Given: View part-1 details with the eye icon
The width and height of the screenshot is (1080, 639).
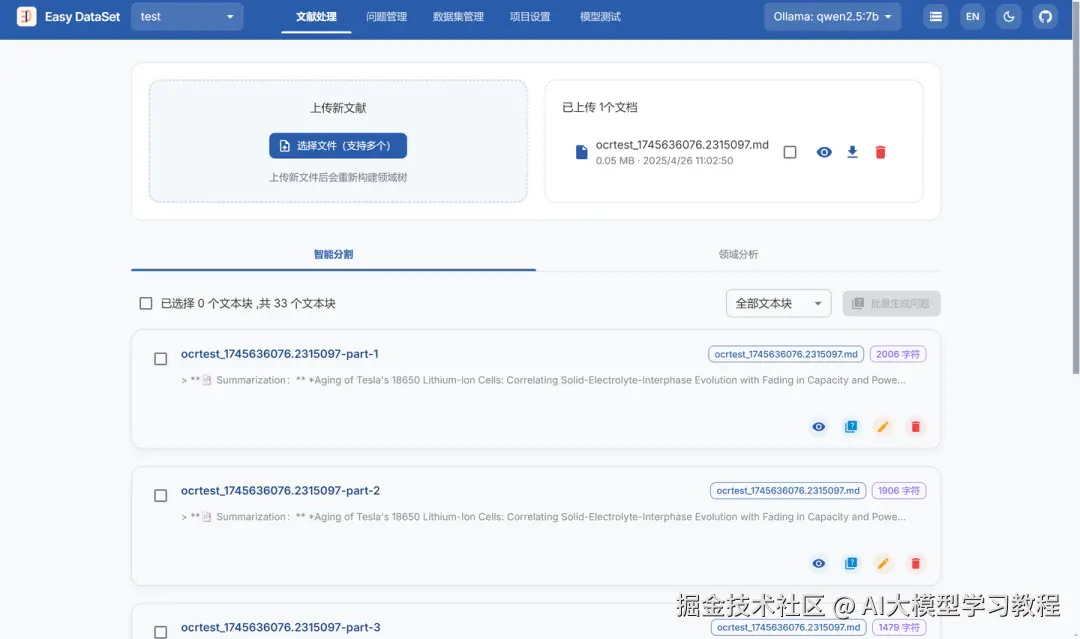Looking at the screenshot, I should click(x=818, y=427).
